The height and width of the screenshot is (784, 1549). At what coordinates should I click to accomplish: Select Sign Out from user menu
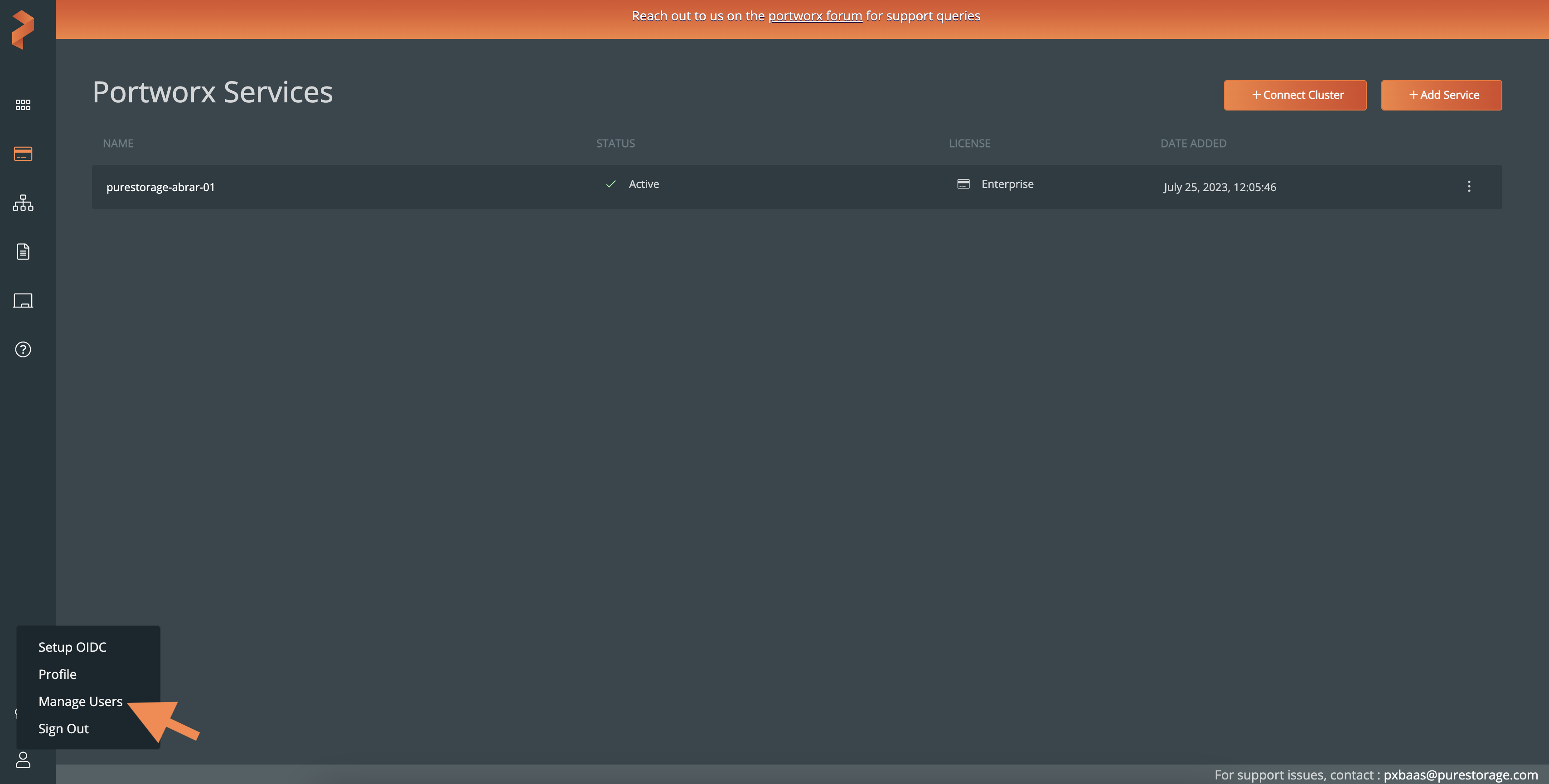pyautogui.click(x=63, y=728)
